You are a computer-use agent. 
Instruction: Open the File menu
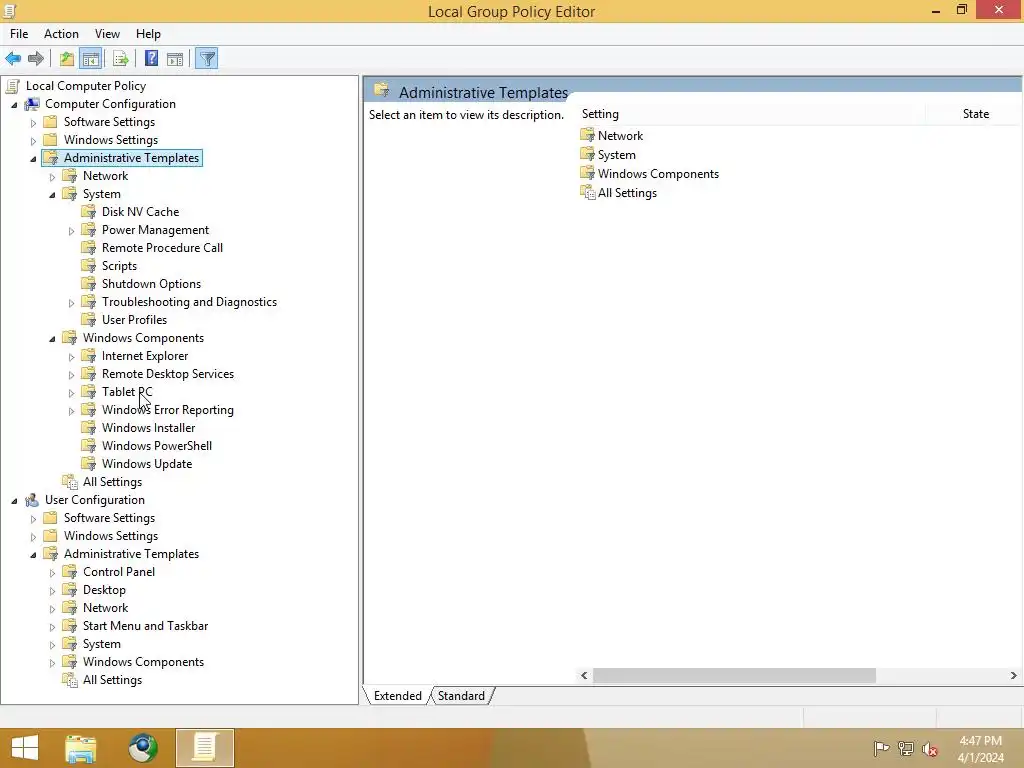click(x=19, y=34)
